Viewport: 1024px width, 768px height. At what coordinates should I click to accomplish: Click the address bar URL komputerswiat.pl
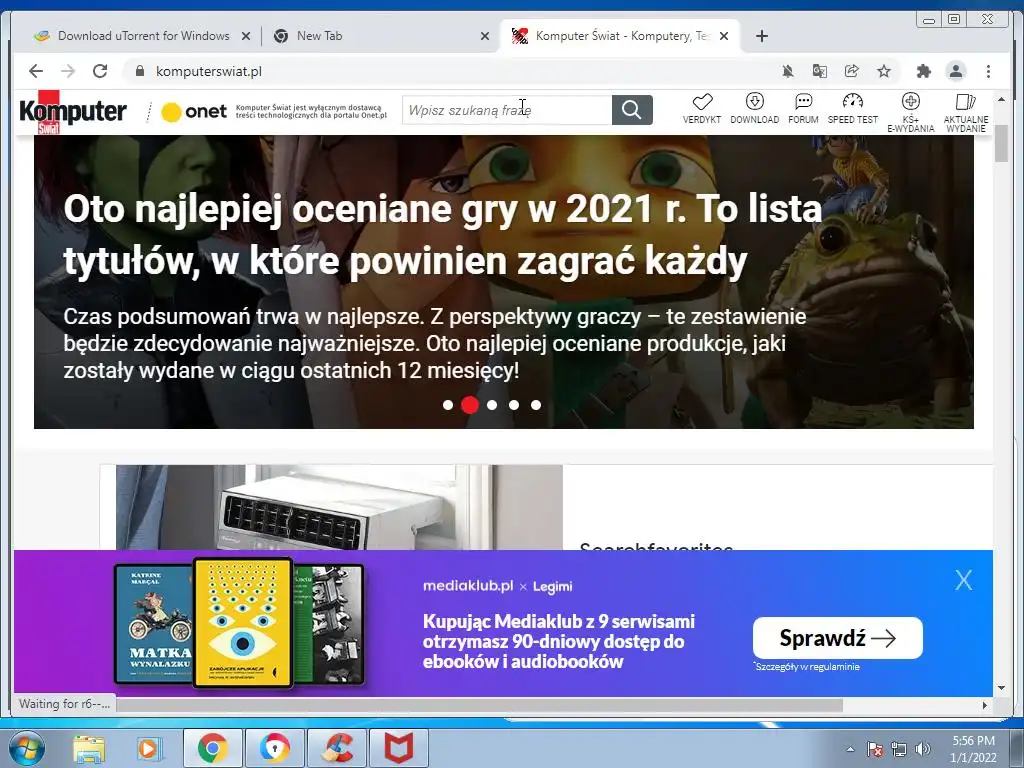tap(209, 71)
